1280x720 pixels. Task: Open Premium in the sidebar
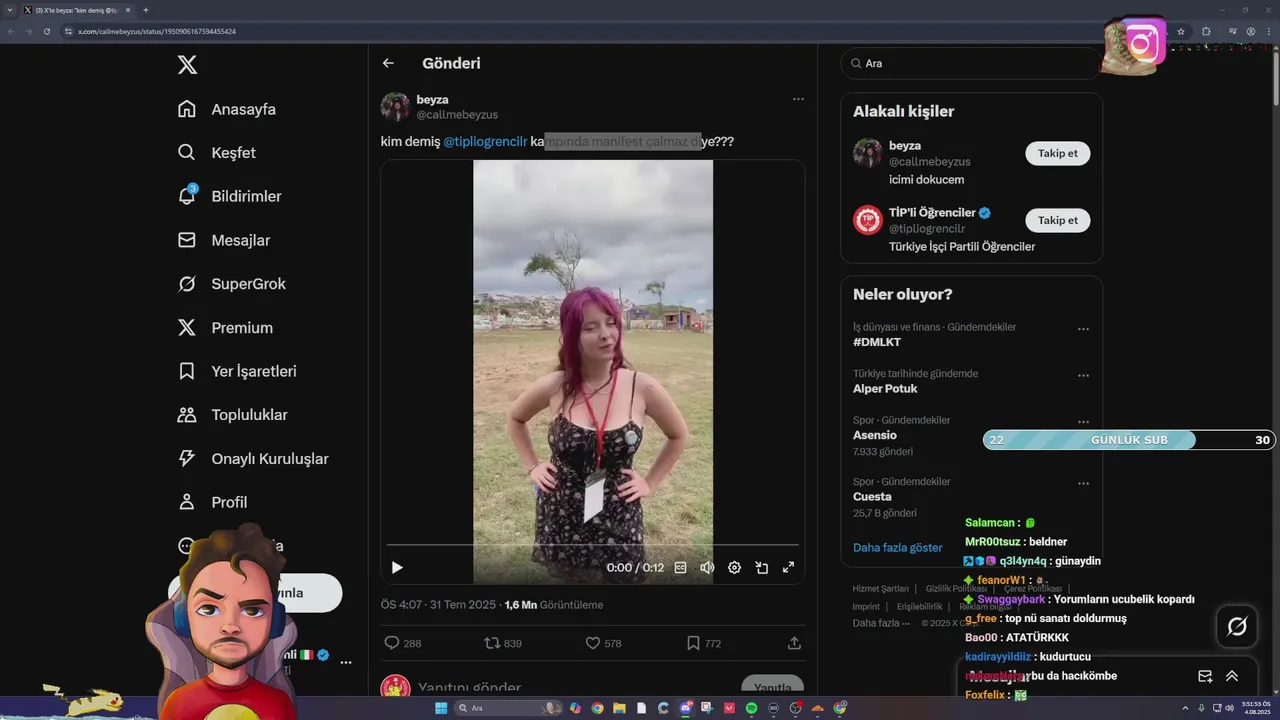224,328
